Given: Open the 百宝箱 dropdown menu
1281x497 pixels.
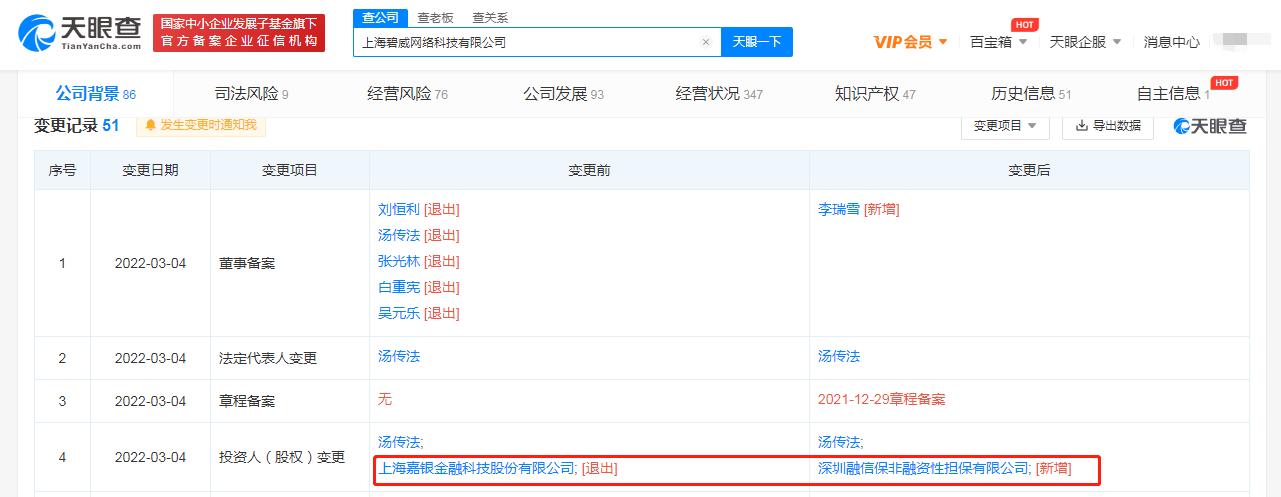Looking at the screenshot, I should point(998,42).
